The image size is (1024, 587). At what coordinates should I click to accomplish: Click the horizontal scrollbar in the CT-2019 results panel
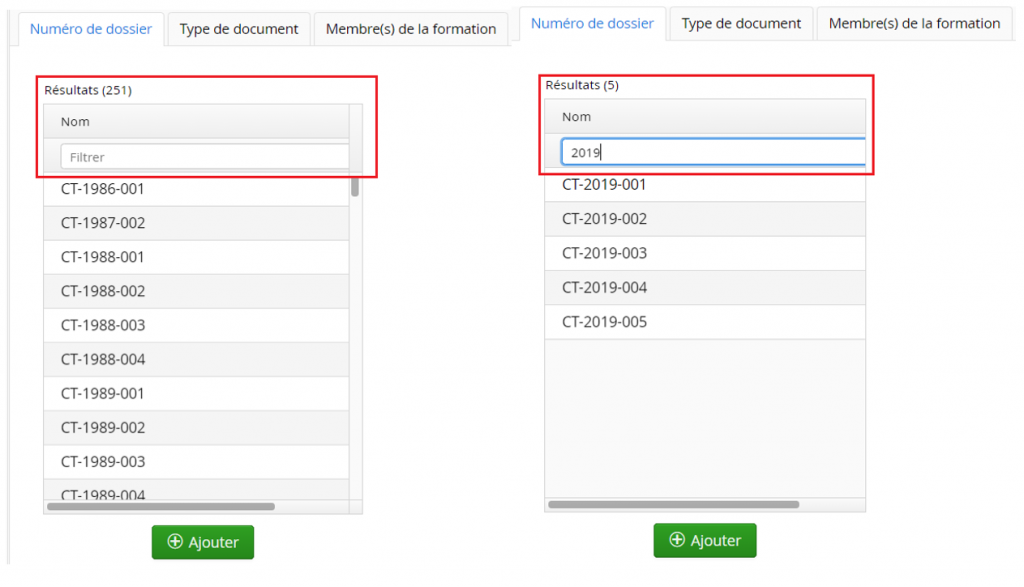coord(673,504)
